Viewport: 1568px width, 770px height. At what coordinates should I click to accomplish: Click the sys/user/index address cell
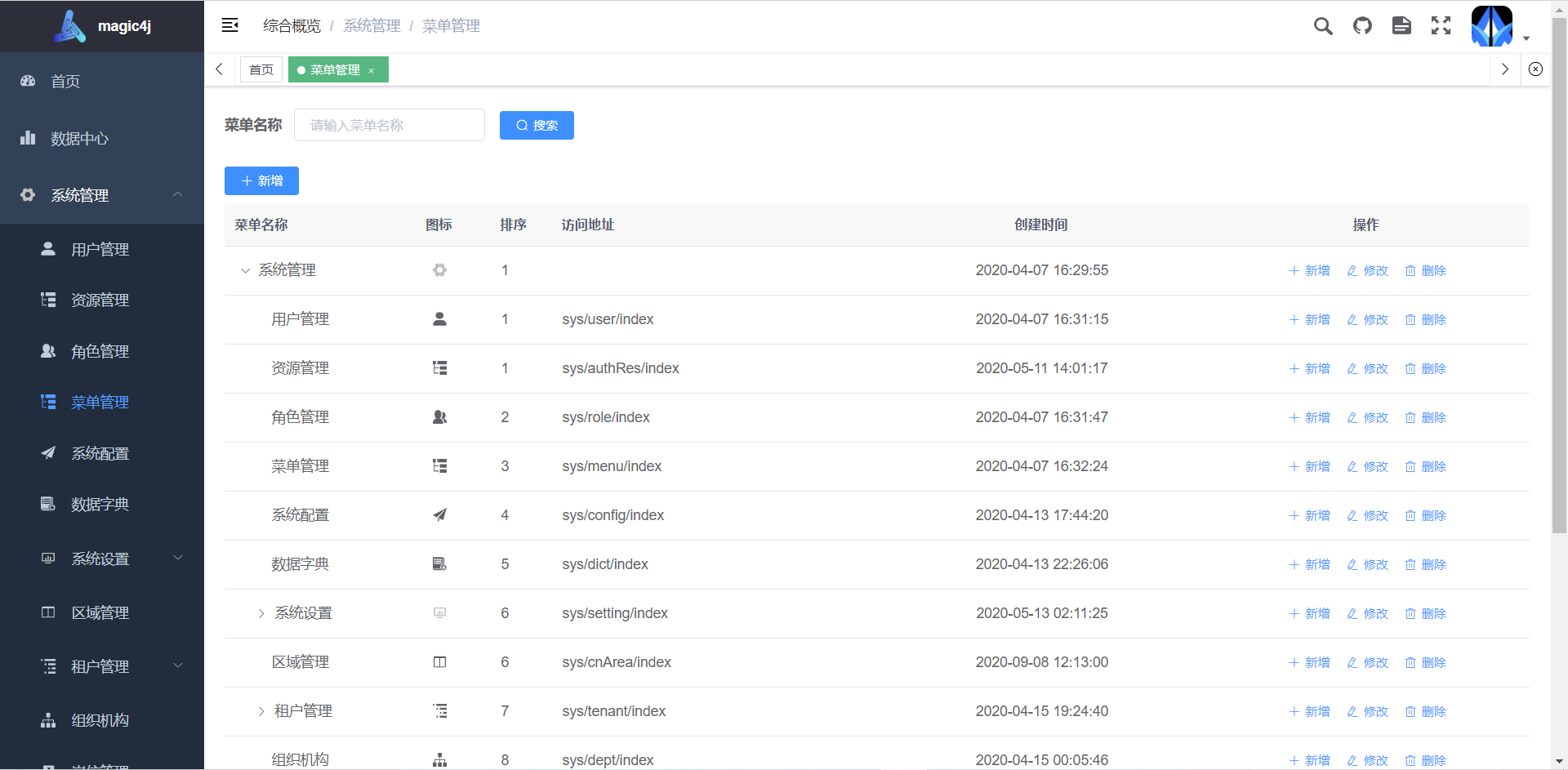click(608, 319)
